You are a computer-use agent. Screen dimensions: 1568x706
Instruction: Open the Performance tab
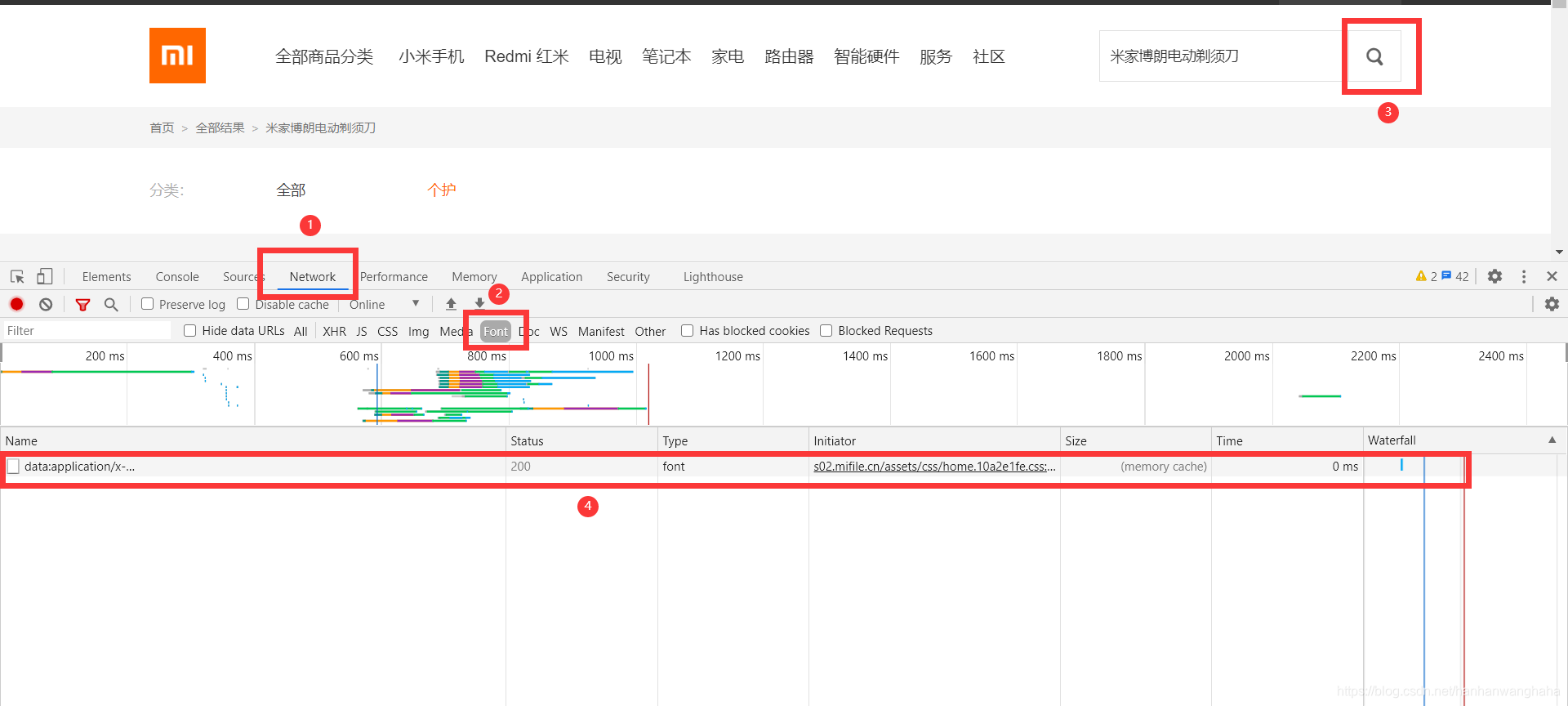pyautogui.click(x=394, y=277)
